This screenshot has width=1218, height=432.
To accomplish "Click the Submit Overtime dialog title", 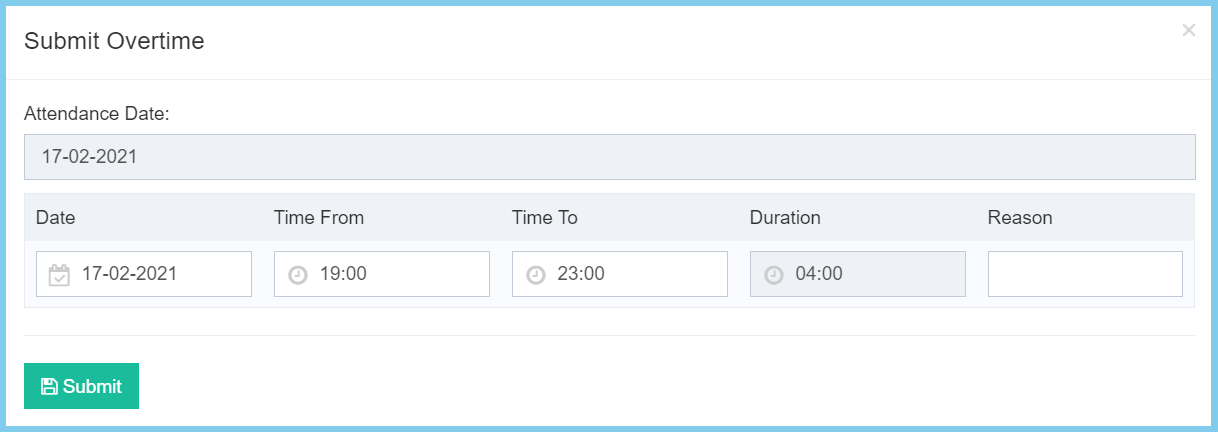I will pyautogui.click(x=114, y=41).
